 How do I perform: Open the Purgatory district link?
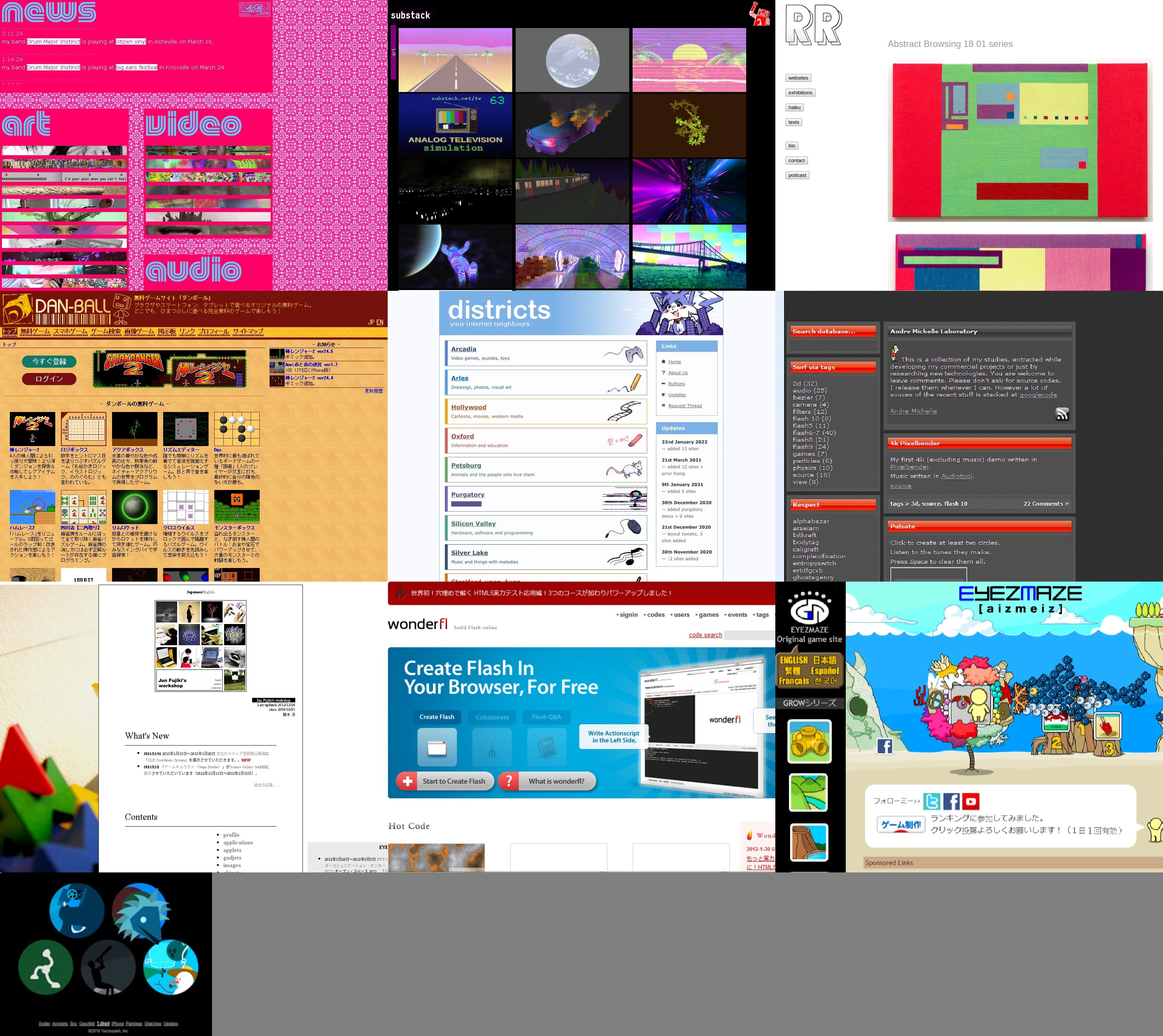[468, 495]
